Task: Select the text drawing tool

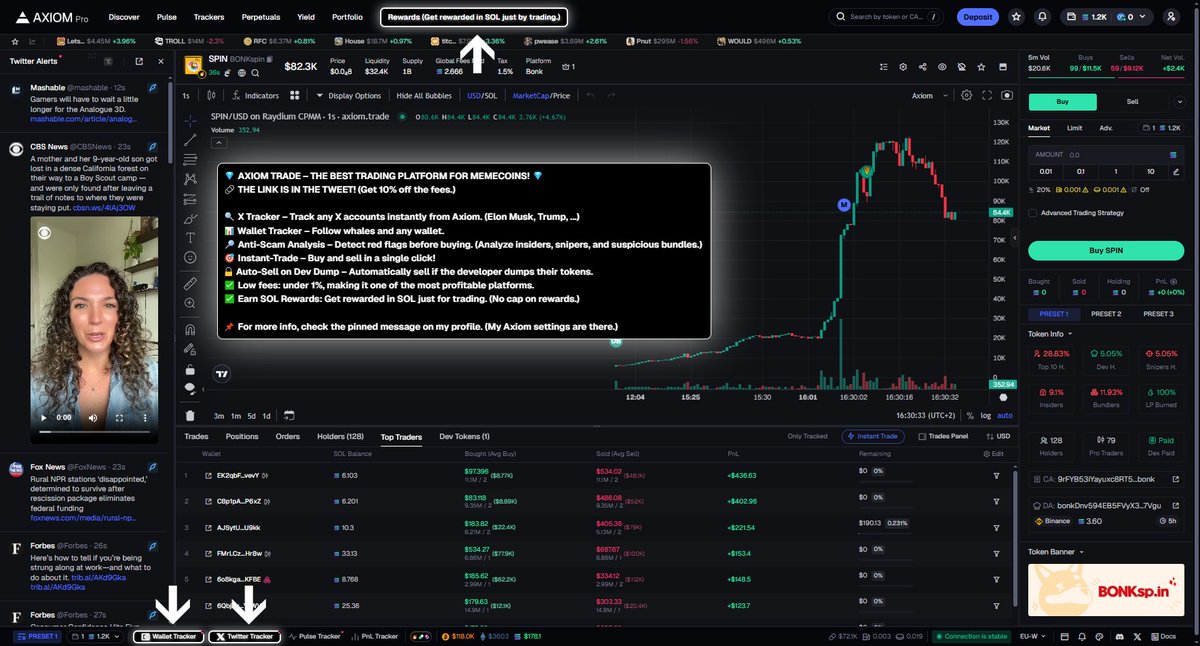Action: point(190,238)
